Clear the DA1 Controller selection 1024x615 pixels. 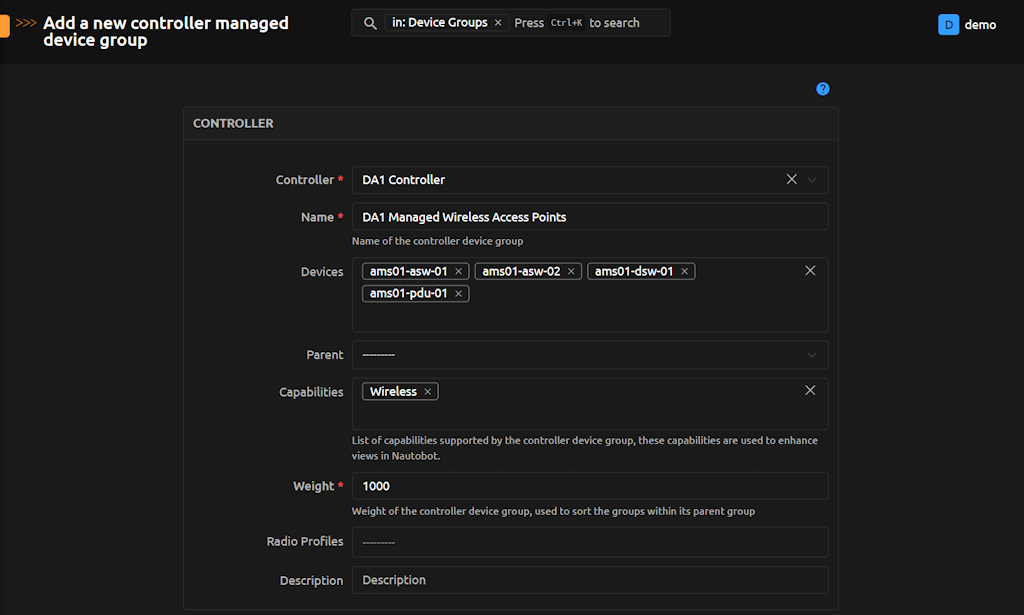pos(791,180)
